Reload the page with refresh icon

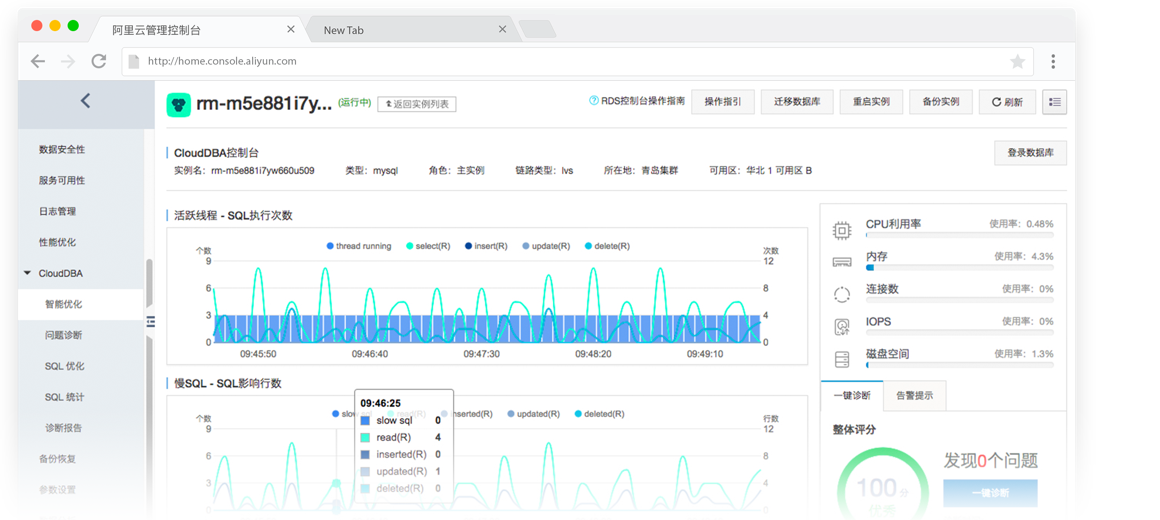point(98,61)
